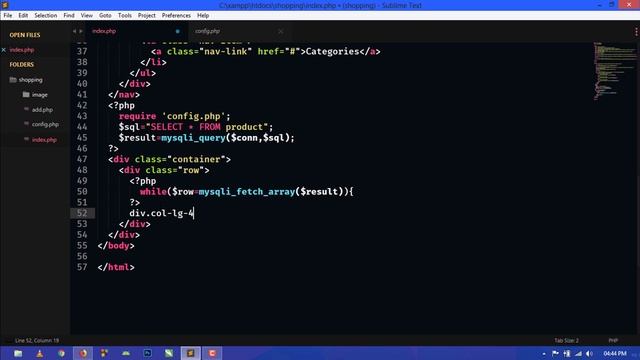Open Photoshop from the taskbar
The height and width of the screenshot is (360, 640).
point(147,353)
